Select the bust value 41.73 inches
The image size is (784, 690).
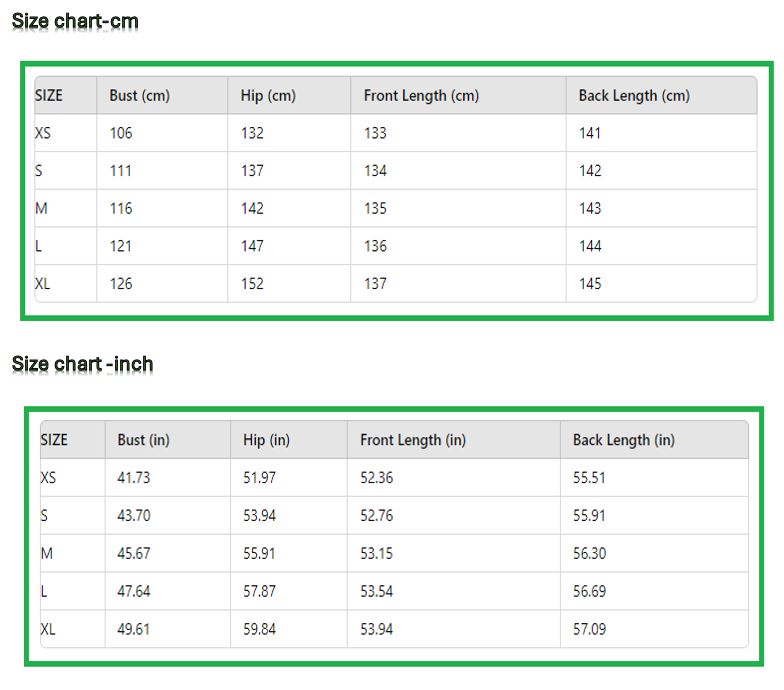pyautogui.click(x=134, y=478)
